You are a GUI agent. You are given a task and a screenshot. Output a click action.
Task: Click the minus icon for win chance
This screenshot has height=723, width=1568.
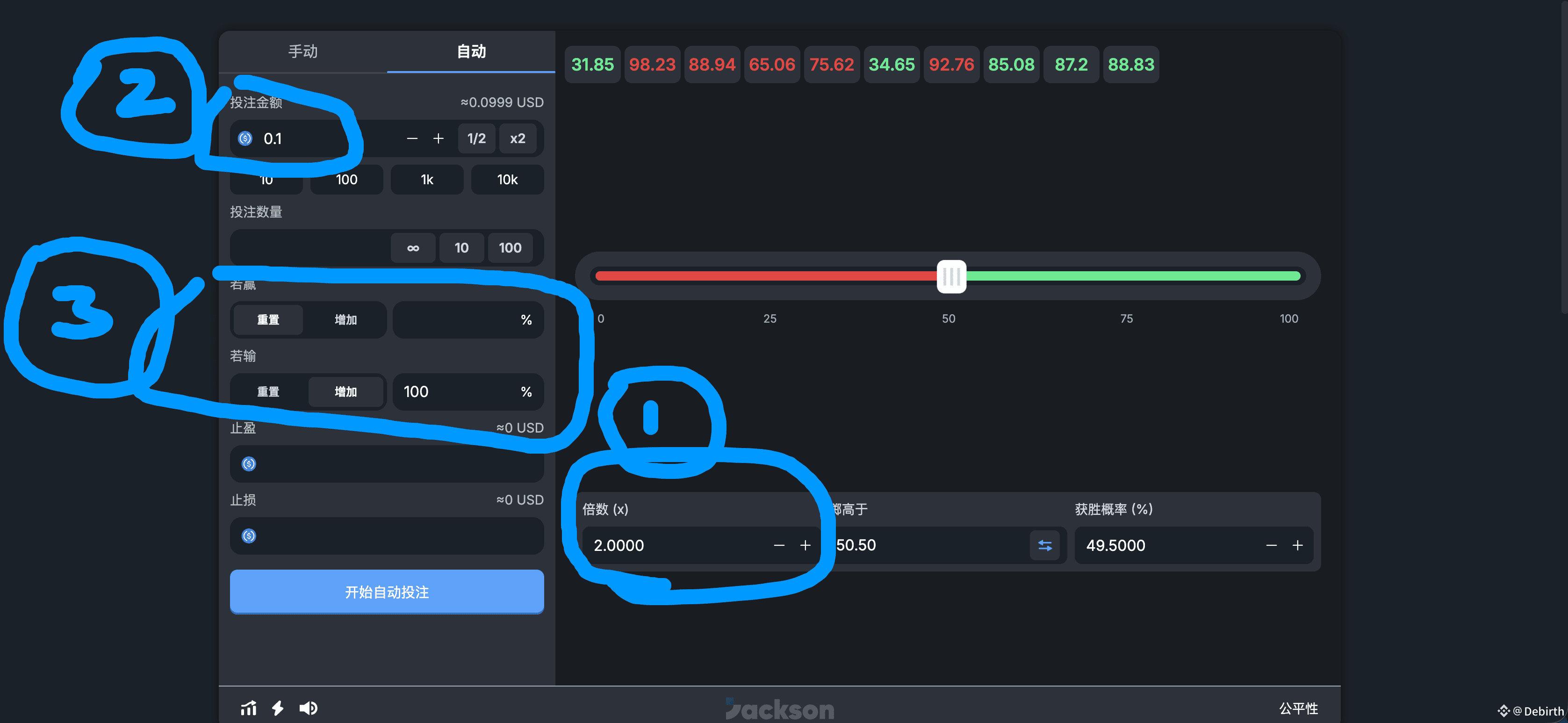[1271, 545]
